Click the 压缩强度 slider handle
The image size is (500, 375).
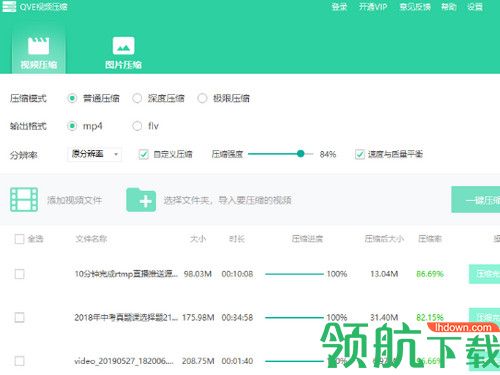(x=301, y=154)
